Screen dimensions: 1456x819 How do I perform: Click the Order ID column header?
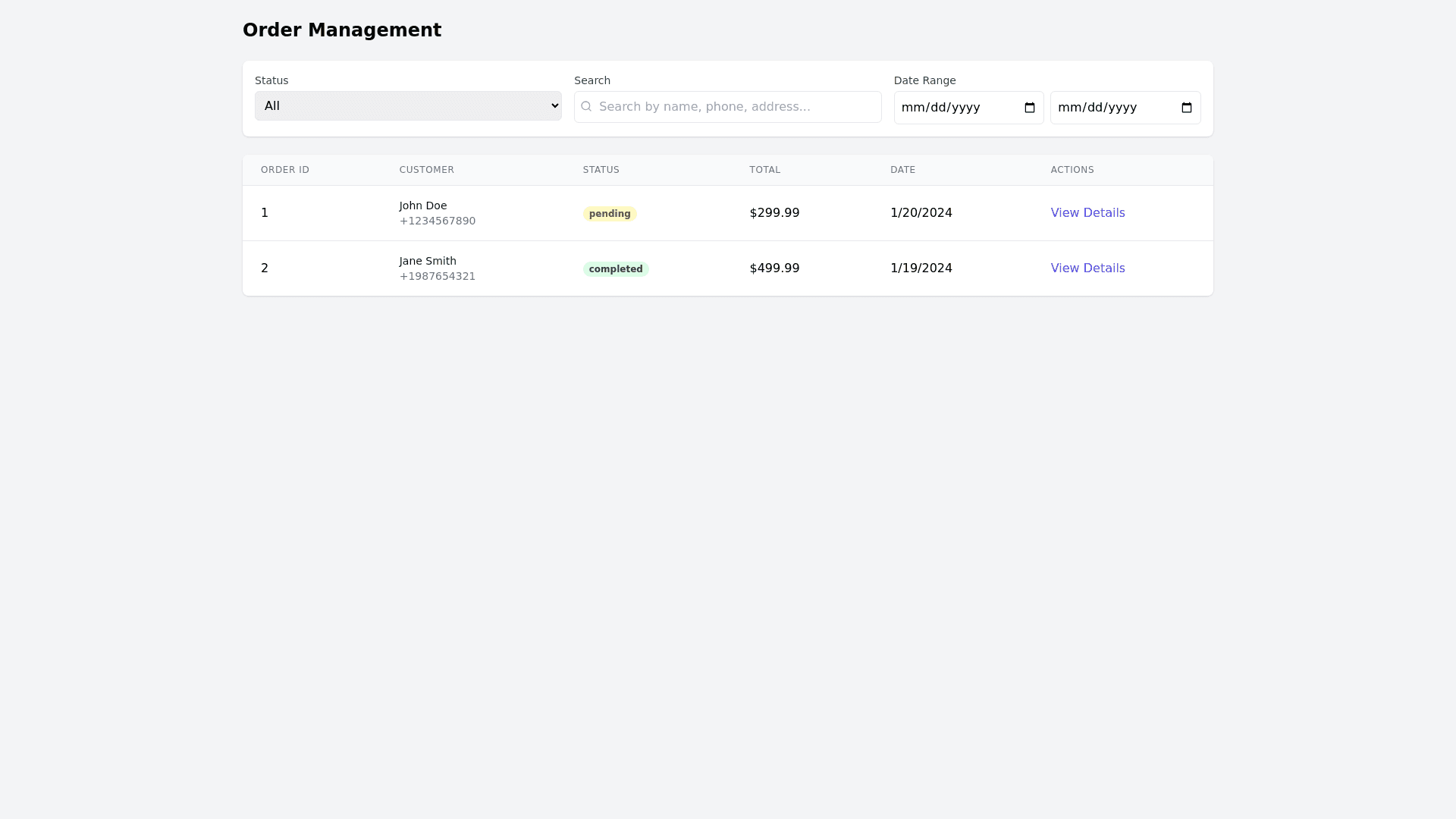tap(285, 170)
